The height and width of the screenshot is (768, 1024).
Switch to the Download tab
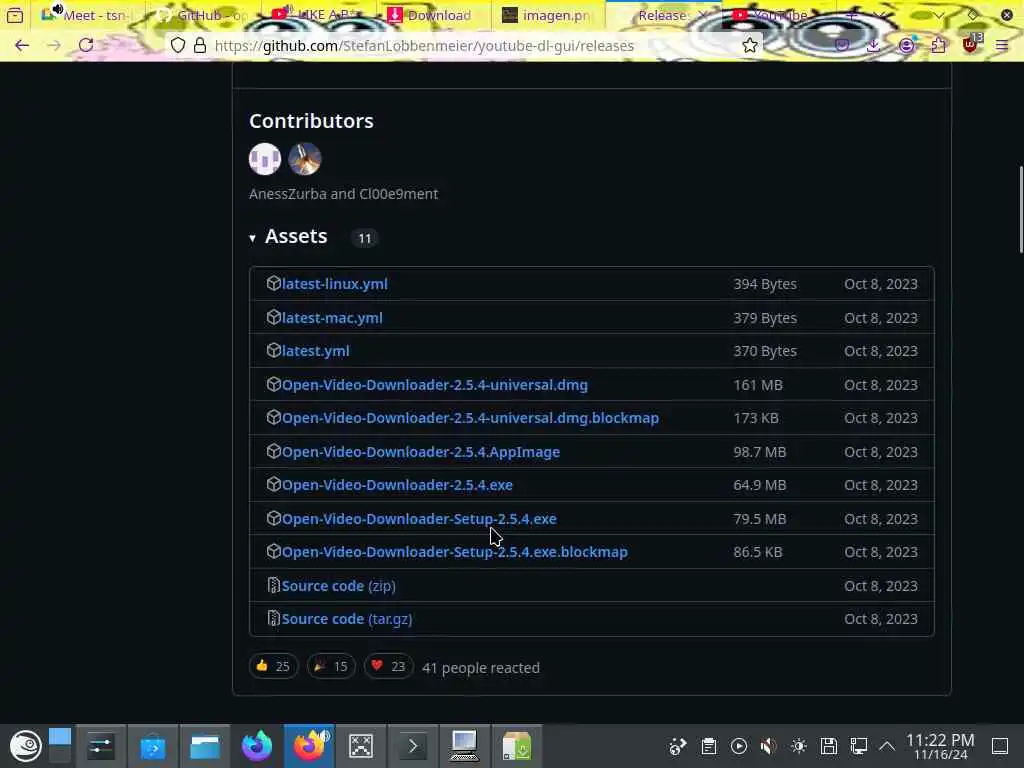click(434, 14)
